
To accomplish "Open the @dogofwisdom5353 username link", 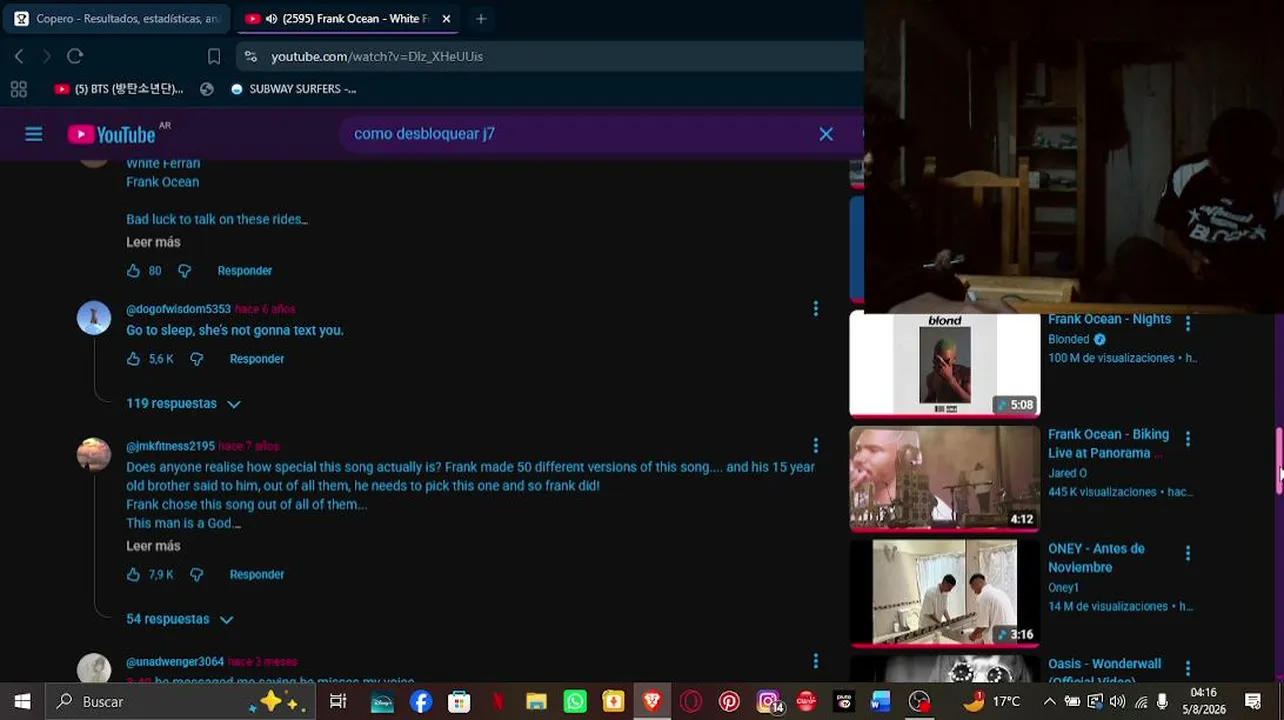I will pos(178,310).
